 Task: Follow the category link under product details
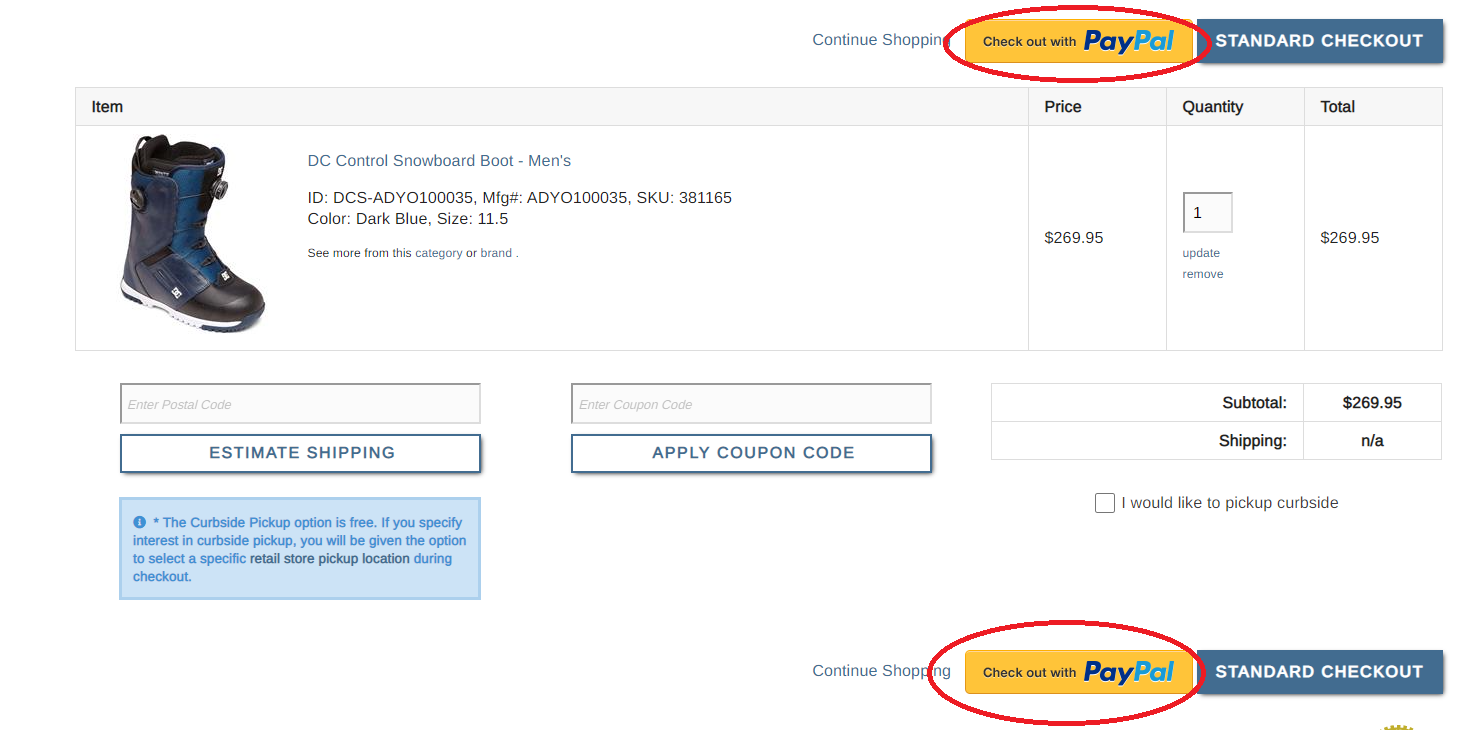tap(438, 253)
